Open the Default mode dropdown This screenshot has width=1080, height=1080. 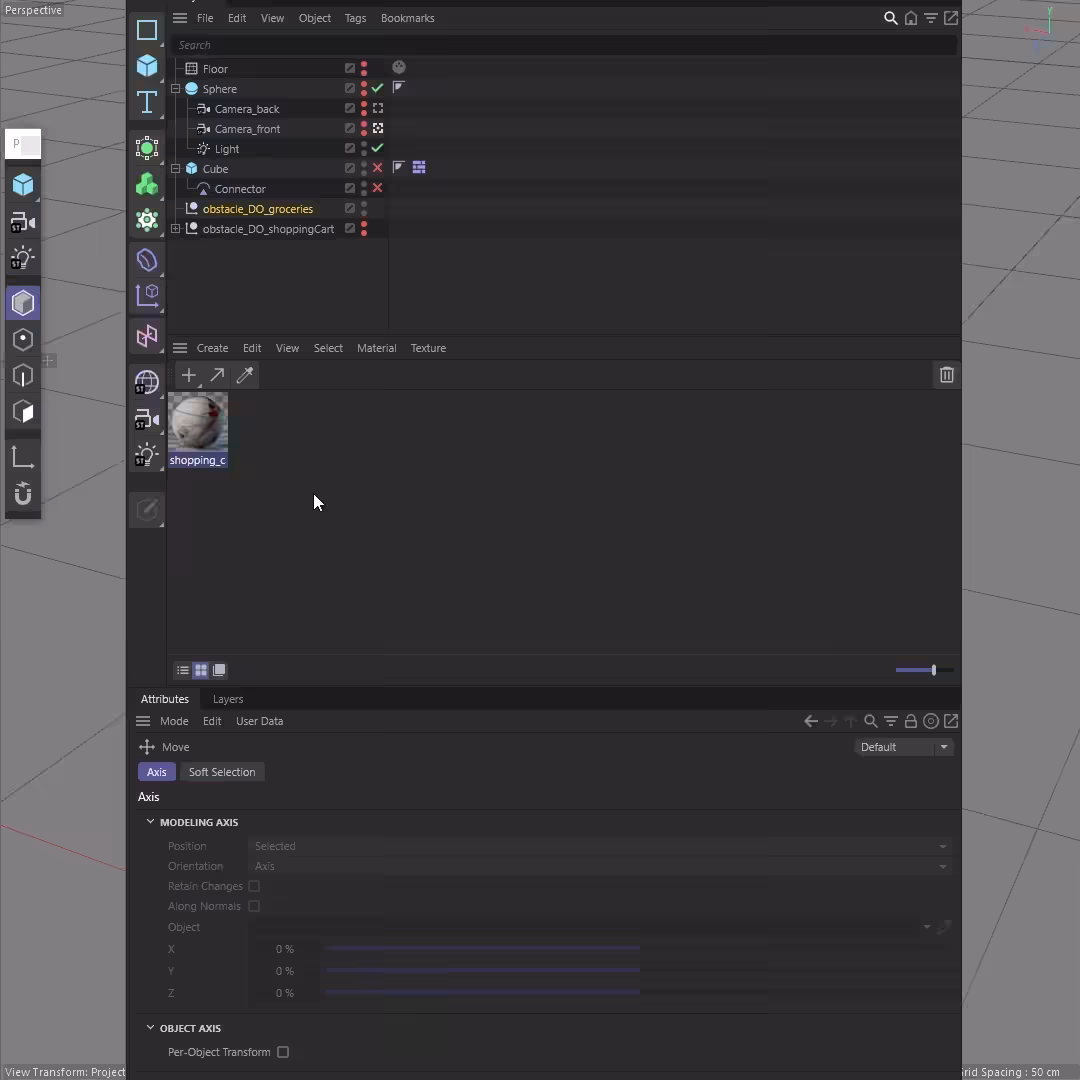(x=904, y=747)
